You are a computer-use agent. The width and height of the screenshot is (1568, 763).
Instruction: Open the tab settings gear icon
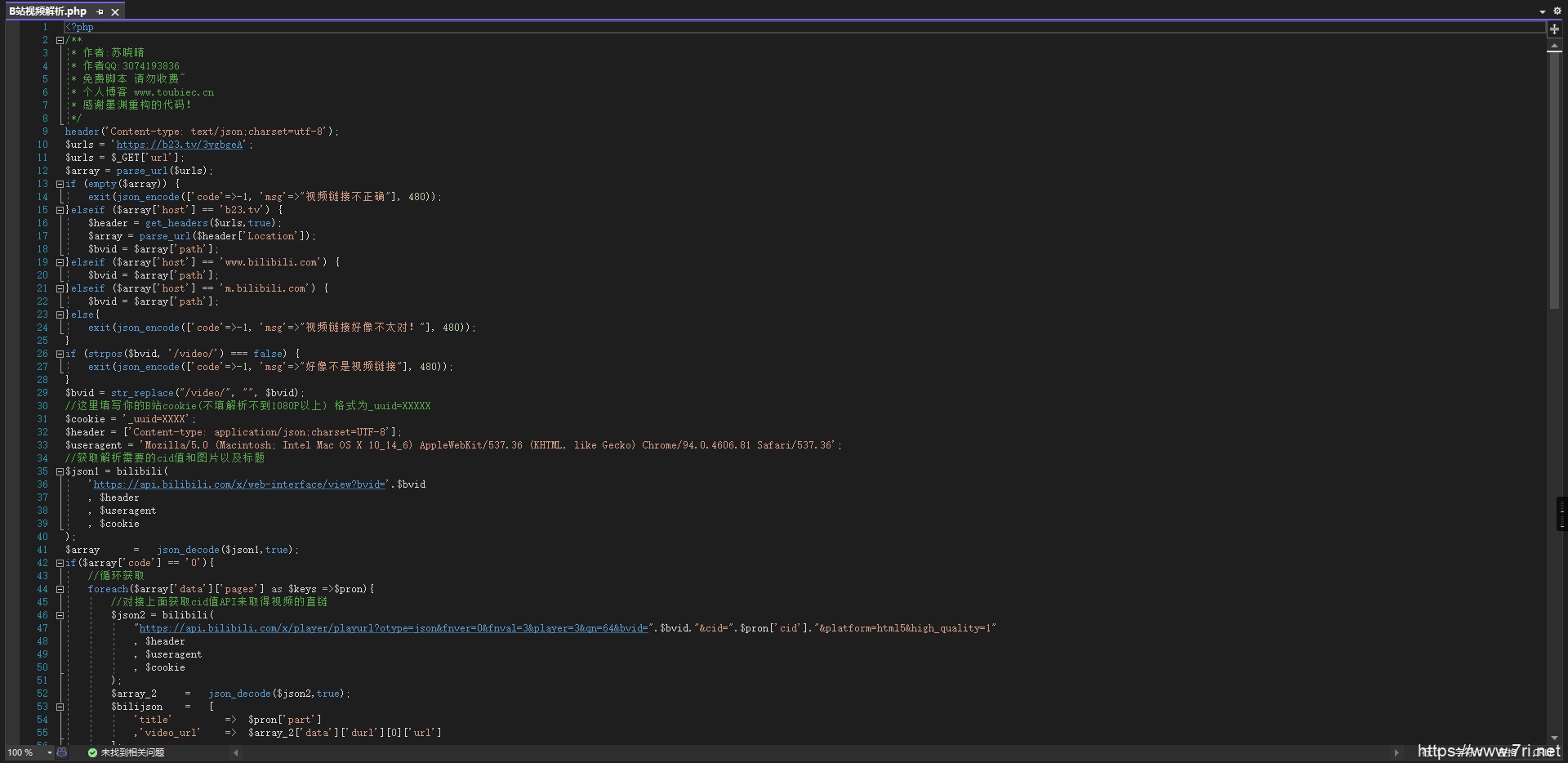click(1557, 11)
